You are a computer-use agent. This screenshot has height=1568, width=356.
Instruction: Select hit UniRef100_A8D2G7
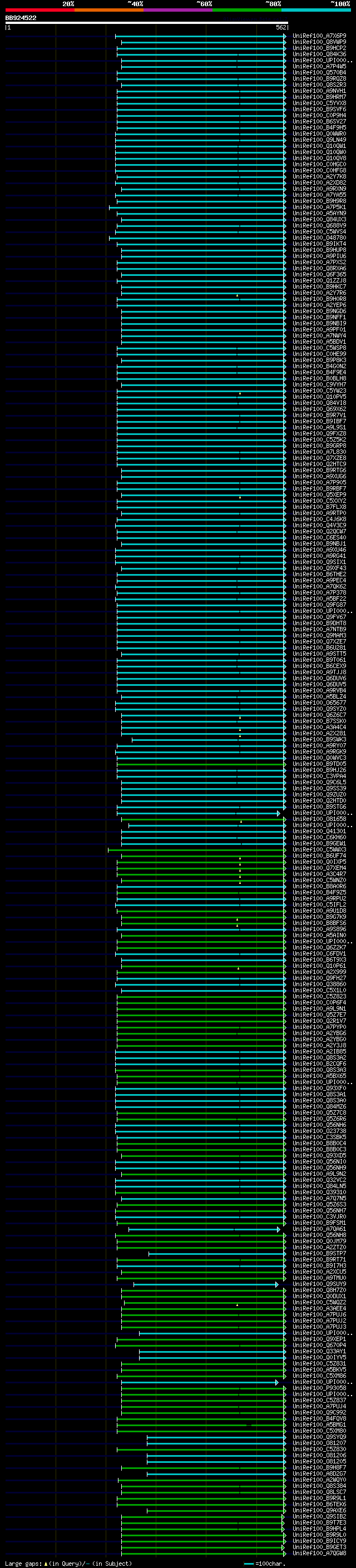[319, 1473]
